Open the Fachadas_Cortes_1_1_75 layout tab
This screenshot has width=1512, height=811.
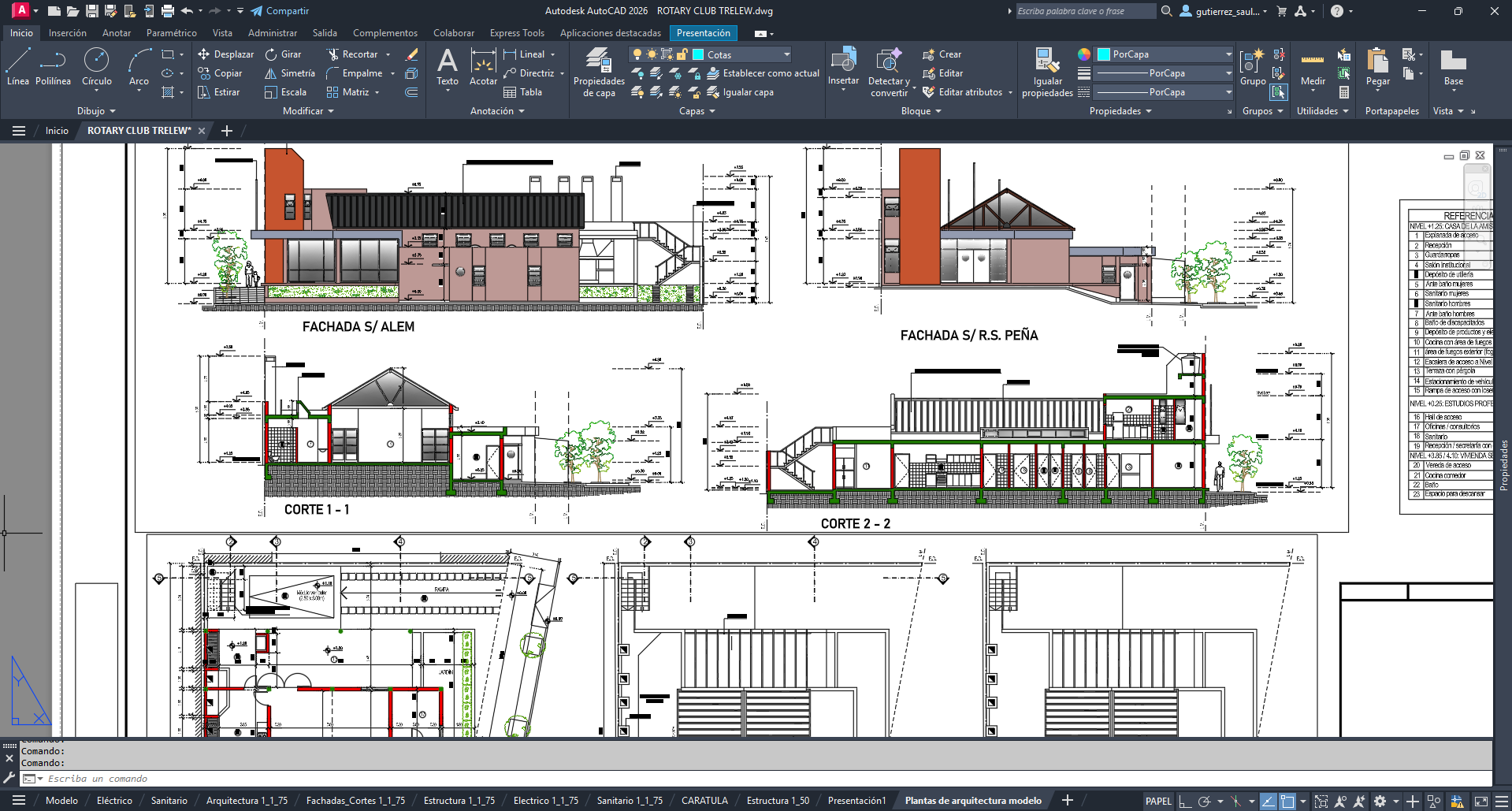click(x=355, y=801)
